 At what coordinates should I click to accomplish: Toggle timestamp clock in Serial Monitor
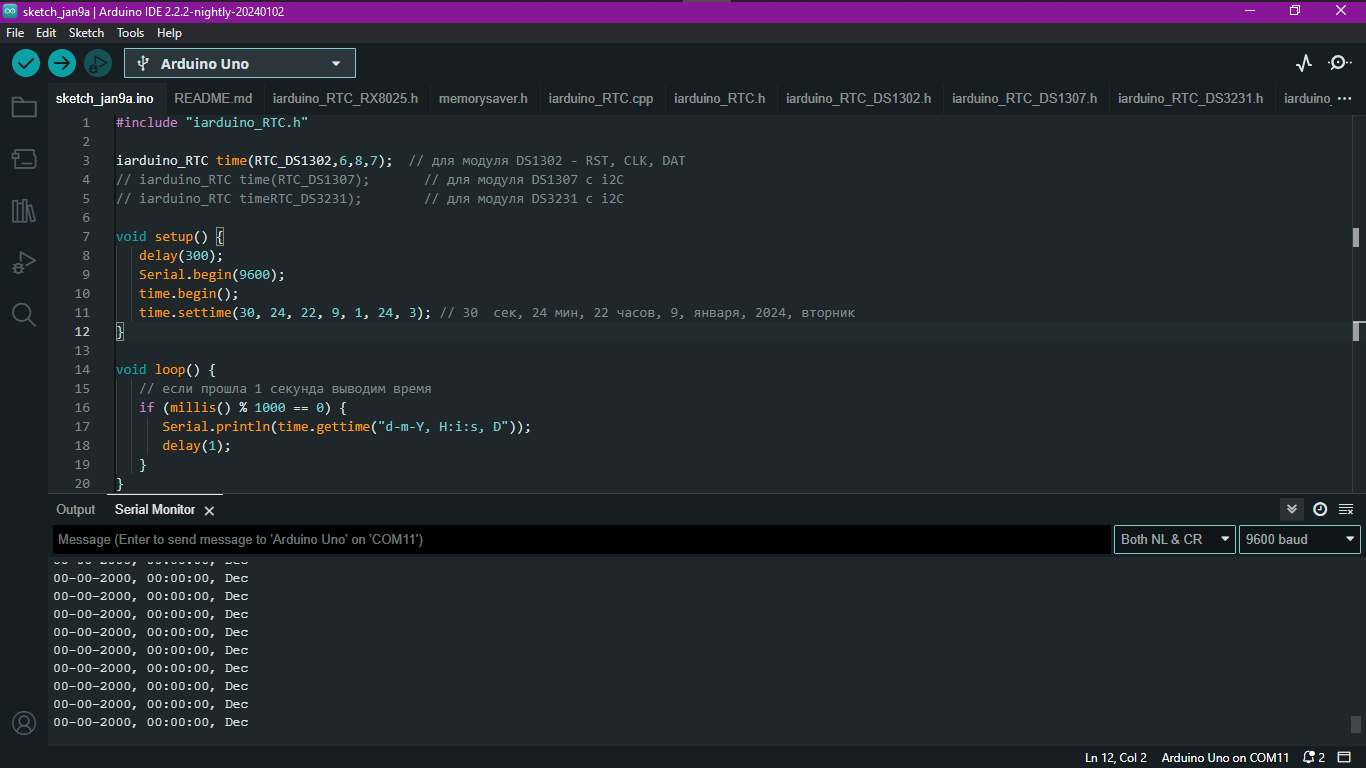pos(1320,509)
